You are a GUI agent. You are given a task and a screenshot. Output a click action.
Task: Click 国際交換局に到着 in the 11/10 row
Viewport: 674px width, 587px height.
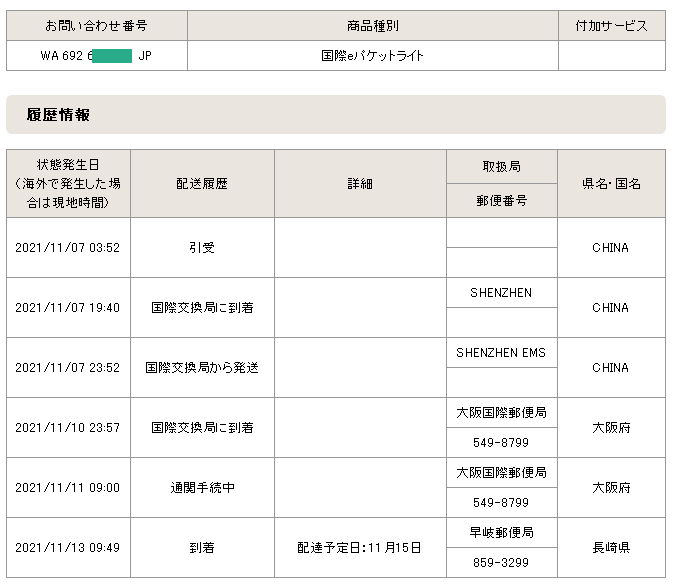(202, 428)
